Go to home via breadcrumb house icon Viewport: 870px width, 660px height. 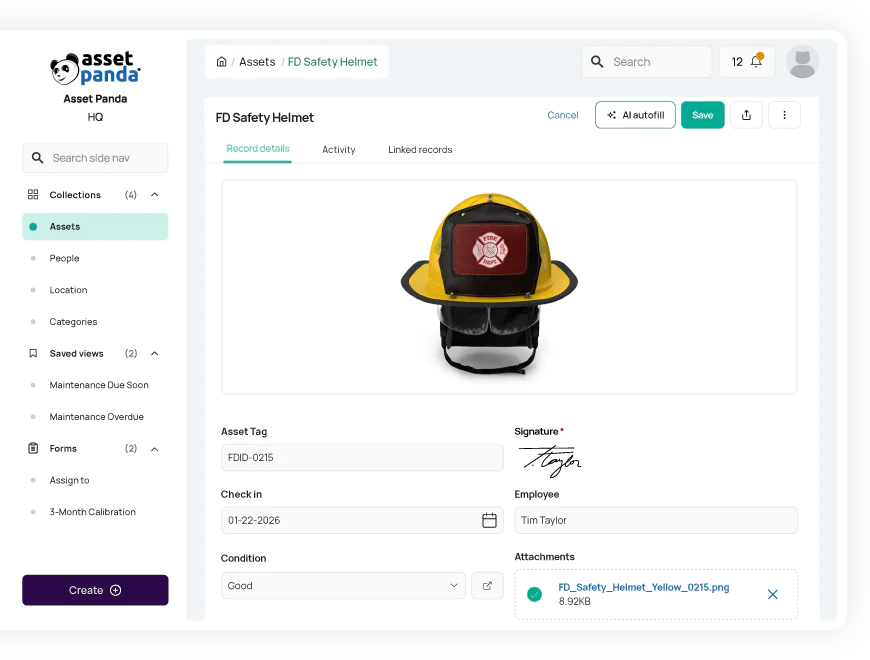coord(221,62)
